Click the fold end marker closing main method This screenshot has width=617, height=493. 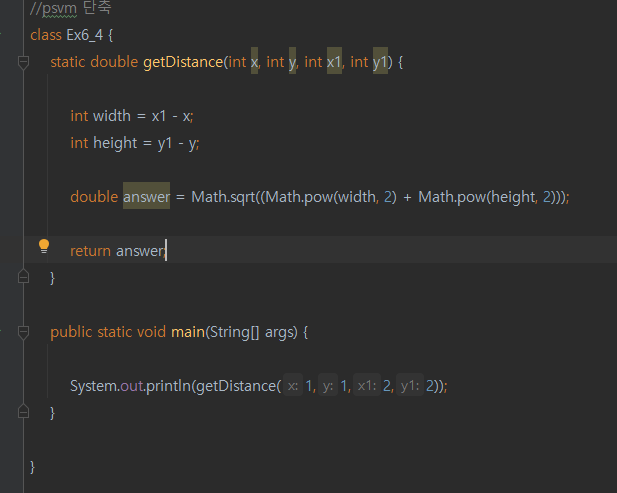pos(23,412)
